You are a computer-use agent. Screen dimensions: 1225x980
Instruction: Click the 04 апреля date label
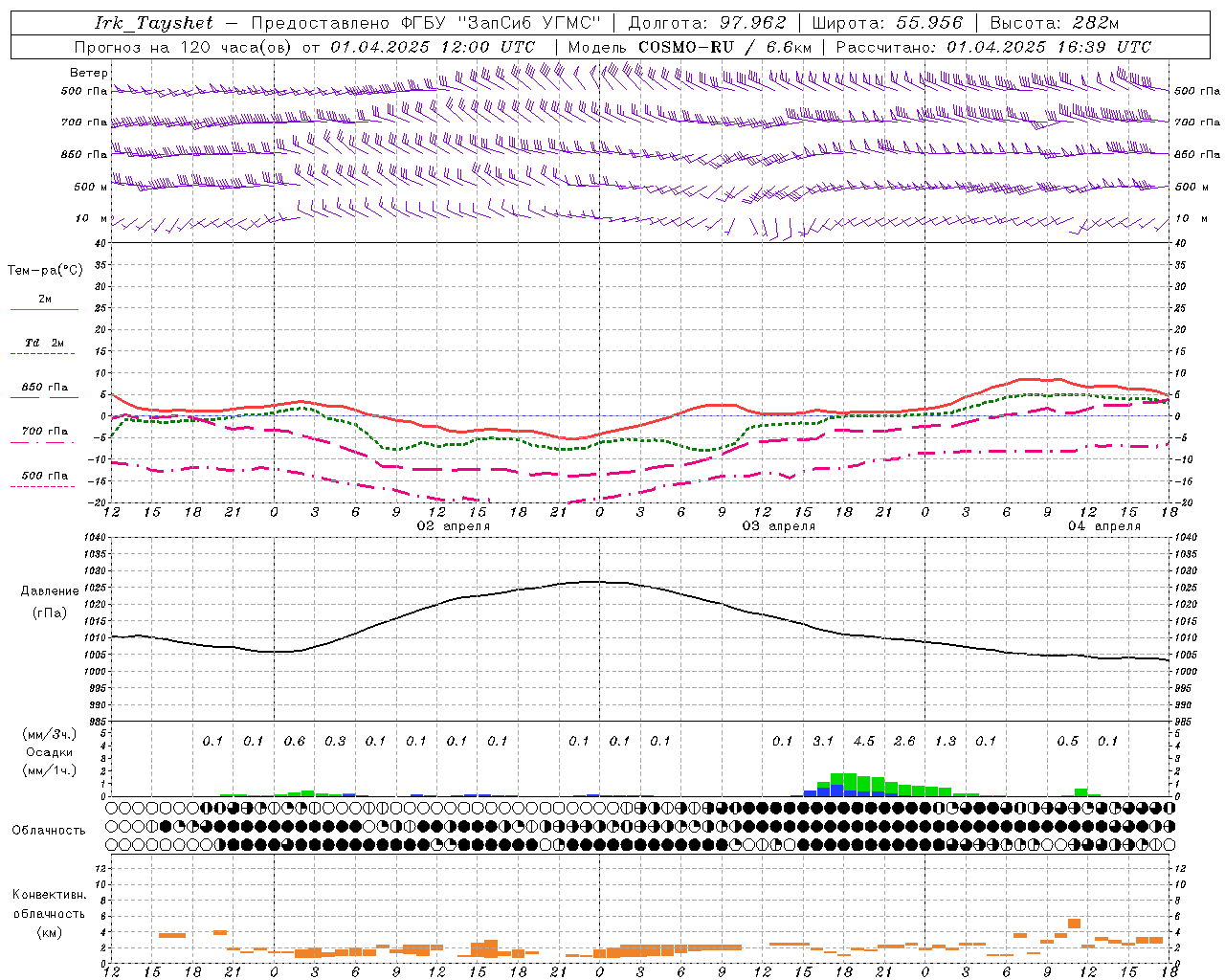click(1104, 526)
